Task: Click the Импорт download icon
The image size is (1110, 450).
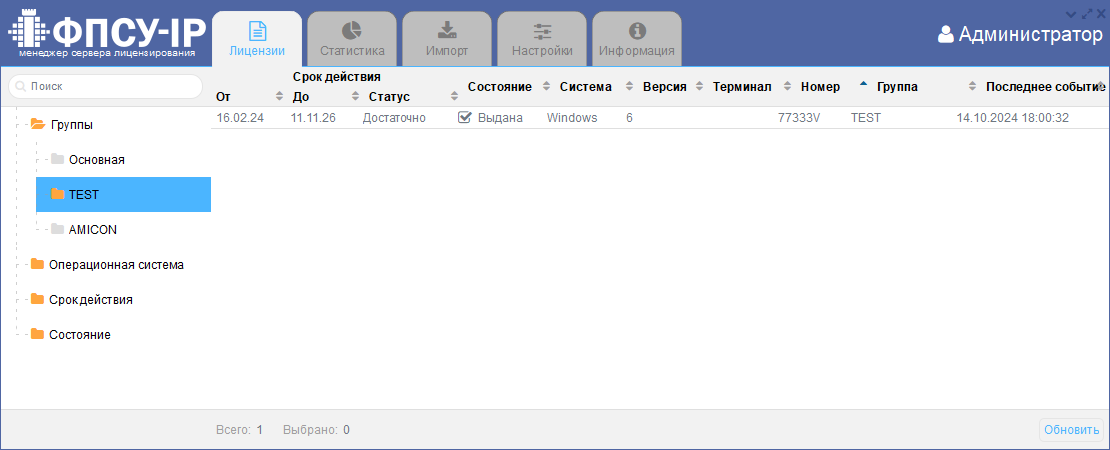Action: (447, 31)
